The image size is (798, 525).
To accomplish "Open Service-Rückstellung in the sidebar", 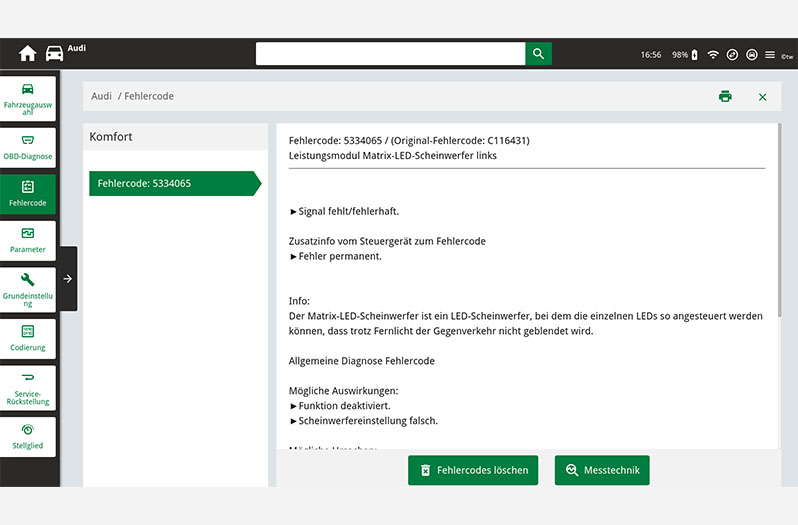I will coord(28,388).
